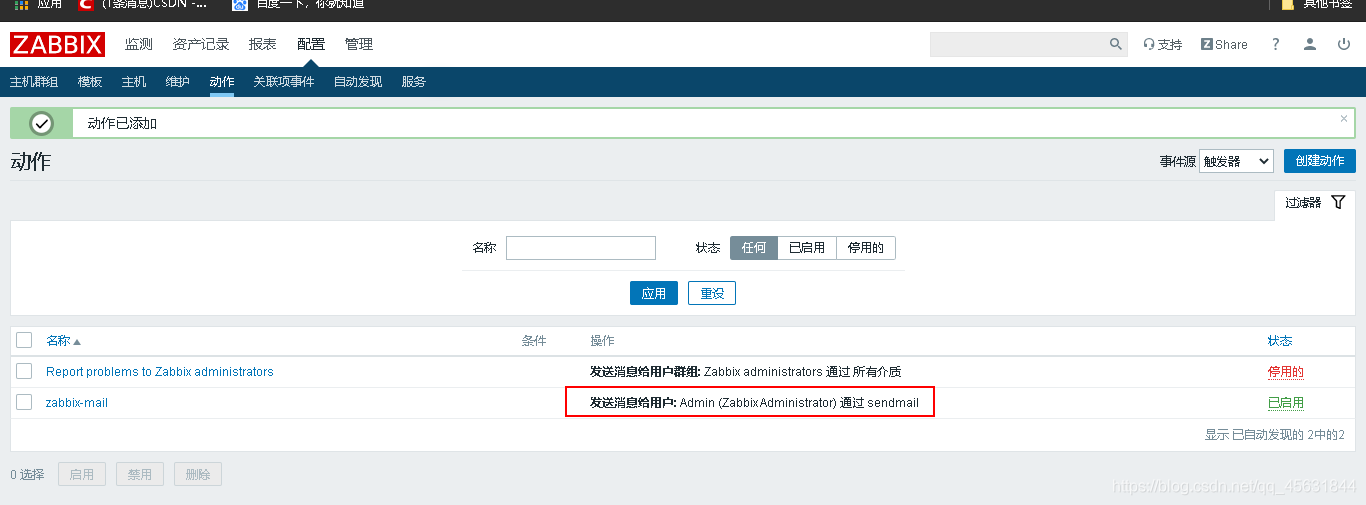Click the bottom 启用 button
The height and width of the screenshot is (505, 1366).
[82, 474]
